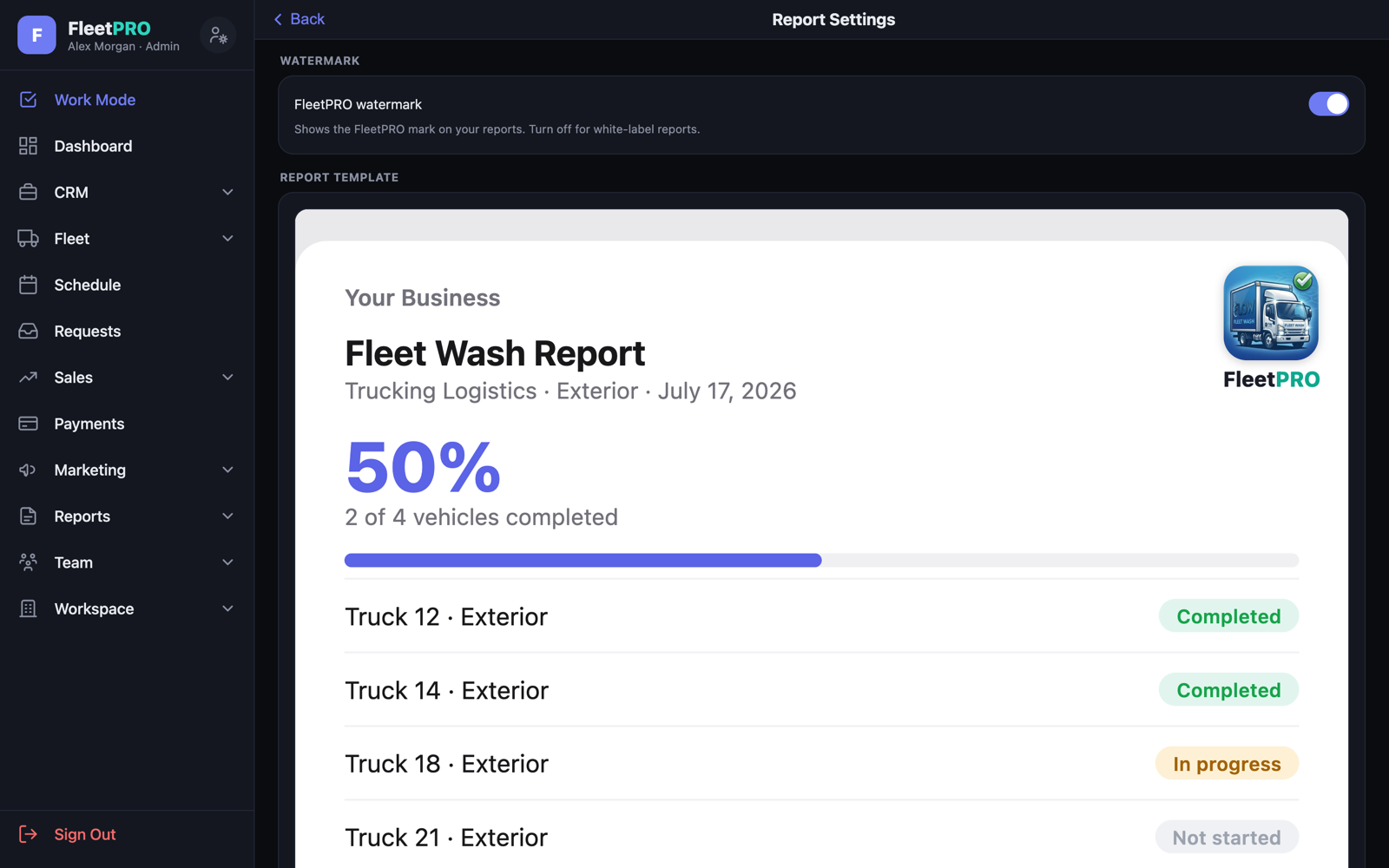Click the Marketing megaphone icon
The image size is (1389, 868).
tap(28, 470)
